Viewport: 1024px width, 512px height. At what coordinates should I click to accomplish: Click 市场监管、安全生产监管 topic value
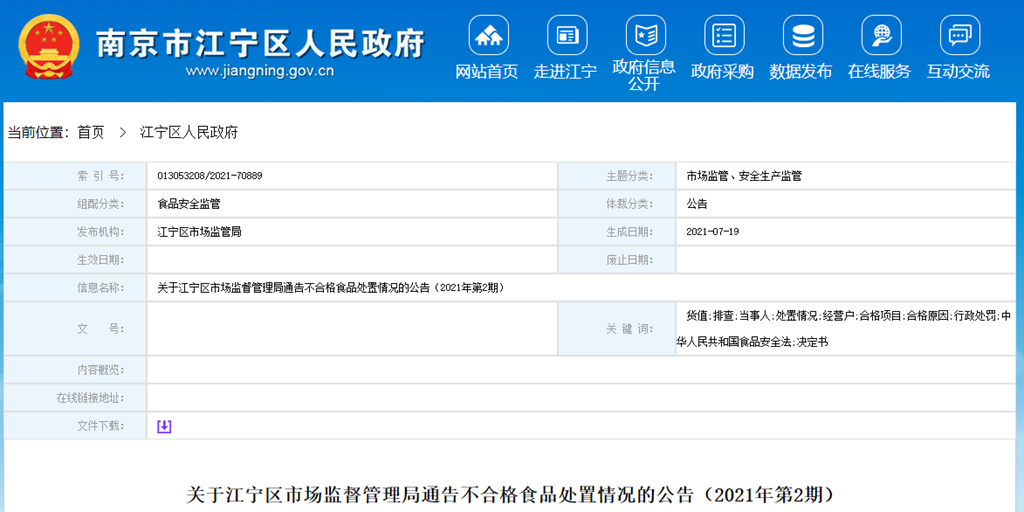pos(744,176)
